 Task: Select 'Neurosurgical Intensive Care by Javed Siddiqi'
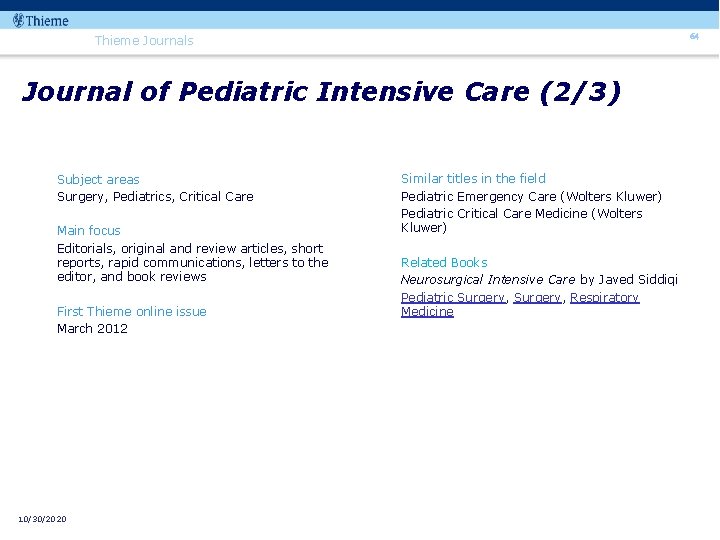[x=540, y=280]
